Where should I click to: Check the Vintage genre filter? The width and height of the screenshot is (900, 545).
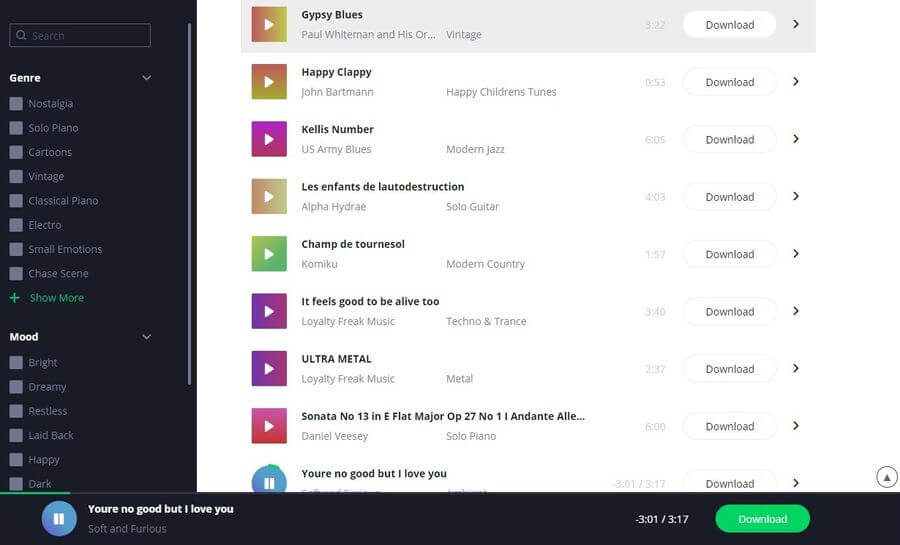click(16, 176)
